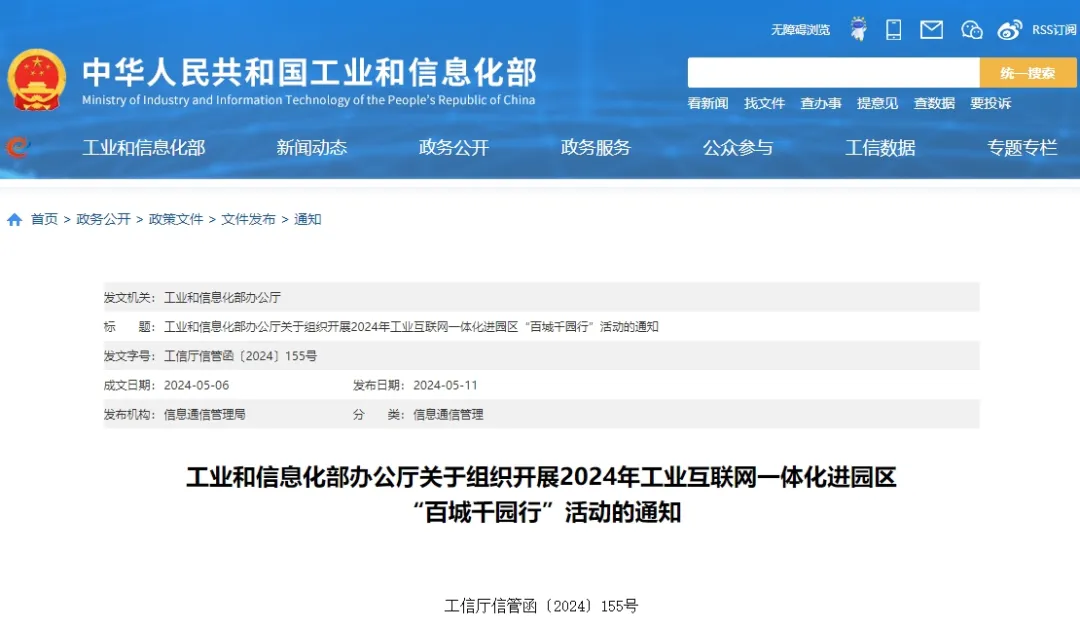This screenshot has width=1080, height=627.
Task: Click the RSS订阅 subscription link
Action: tap(1055, 30)
